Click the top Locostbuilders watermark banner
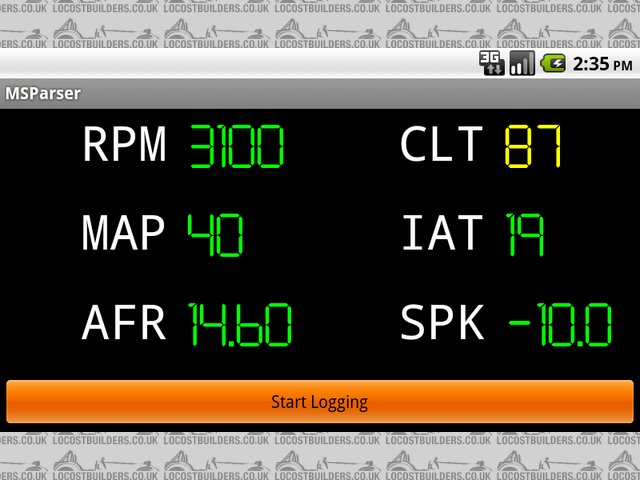Viewport: 640px width, 480px height. tap(320, 24)
